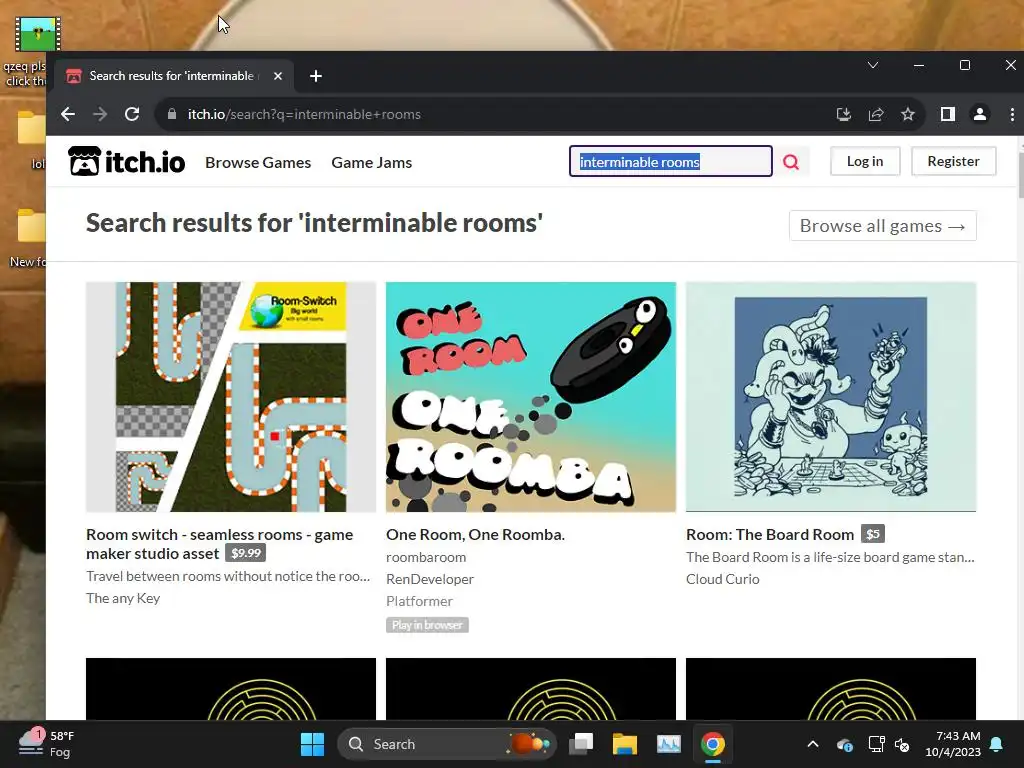Click the roombaroom description text

(x=426, y=557)
